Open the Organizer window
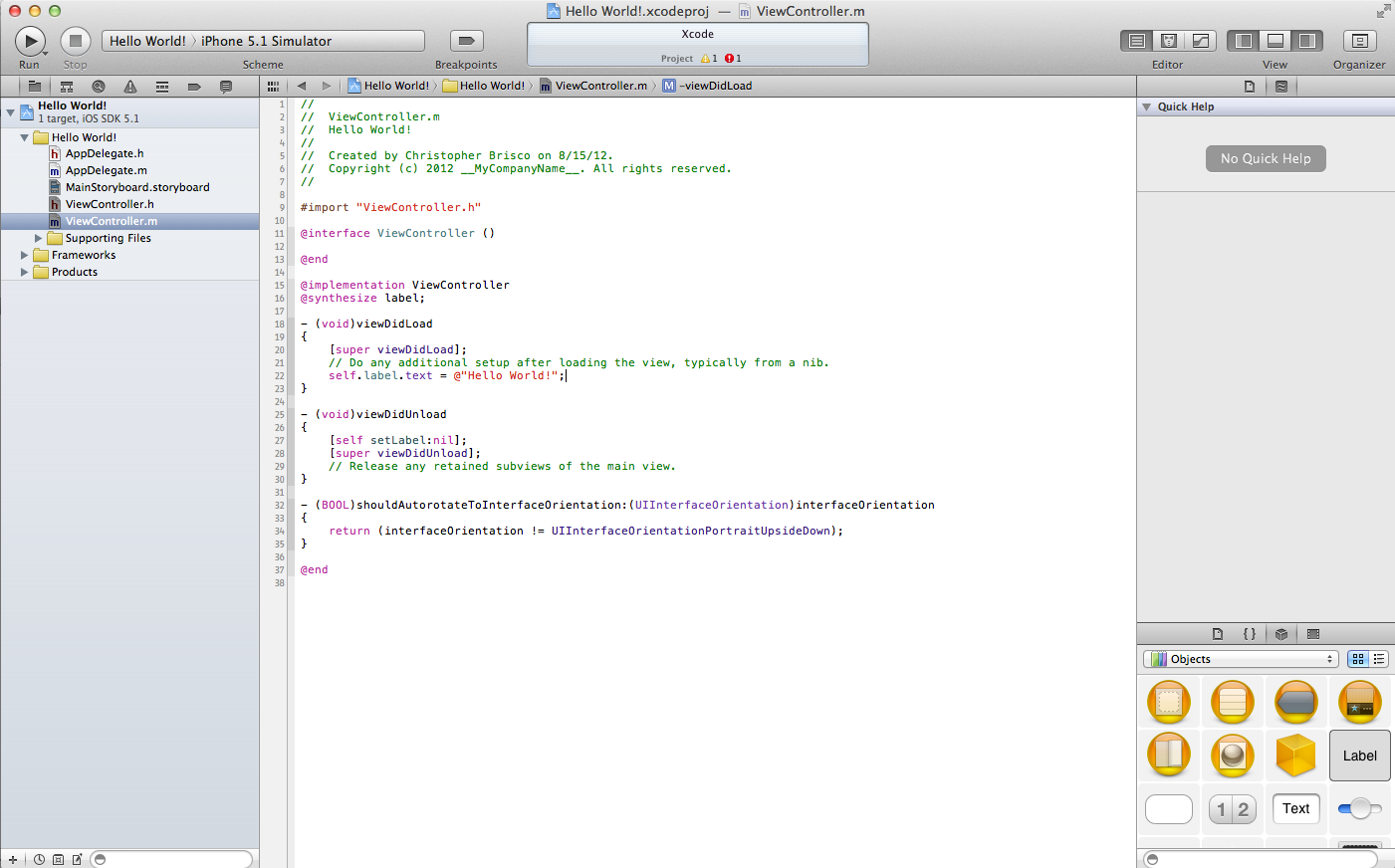 1359,41
